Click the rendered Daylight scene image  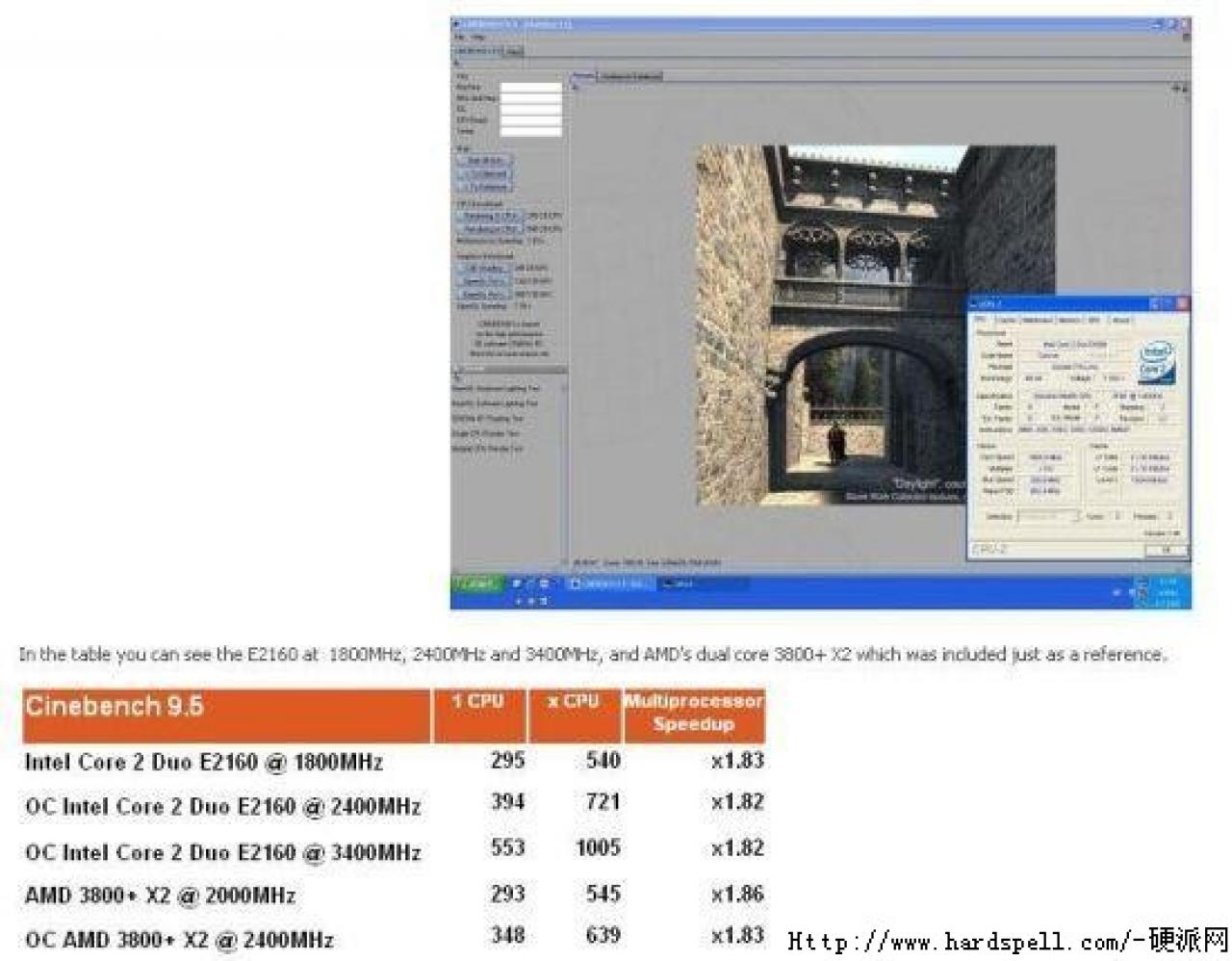point(876,325)
